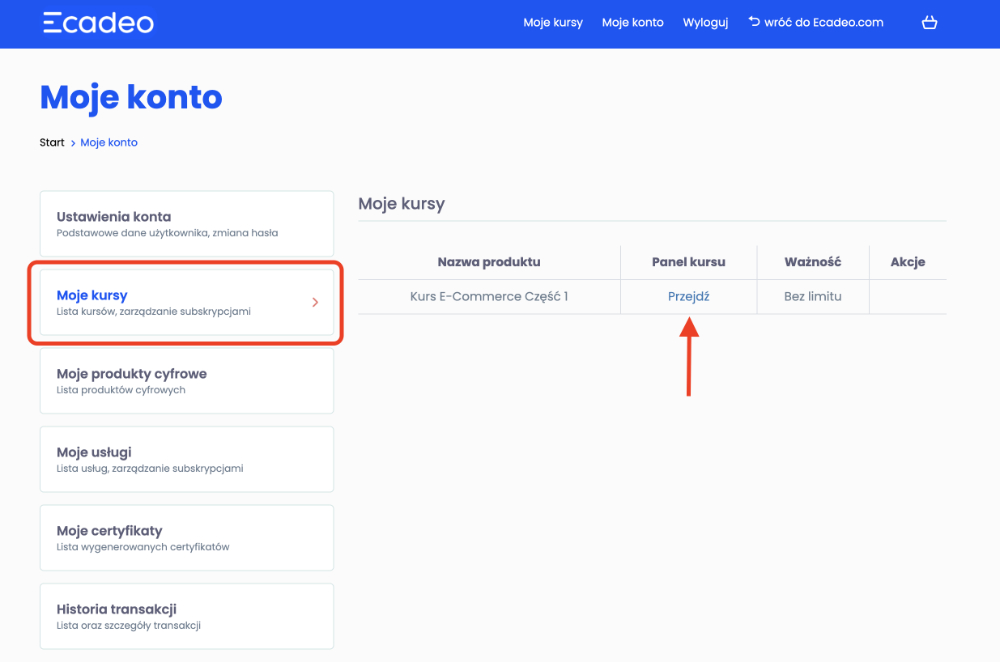The image size is (1000, 662).
Task: Click the 'Bez limitu' validity cell
Action: click(x=812, y=297)
